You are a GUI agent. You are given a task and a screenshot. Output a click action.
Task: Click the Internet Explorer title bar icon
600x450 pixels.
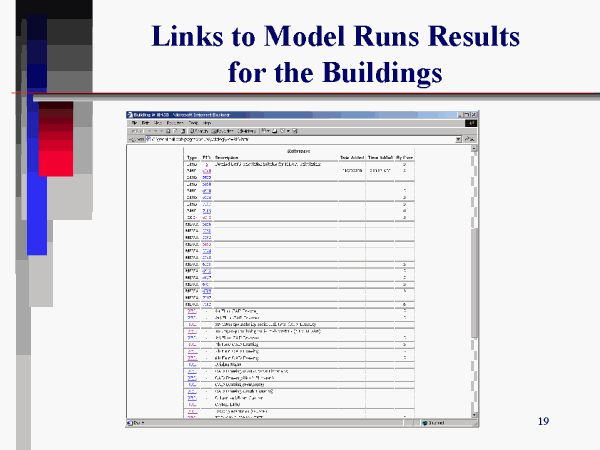pyautogui.click(x=131, y=115)
